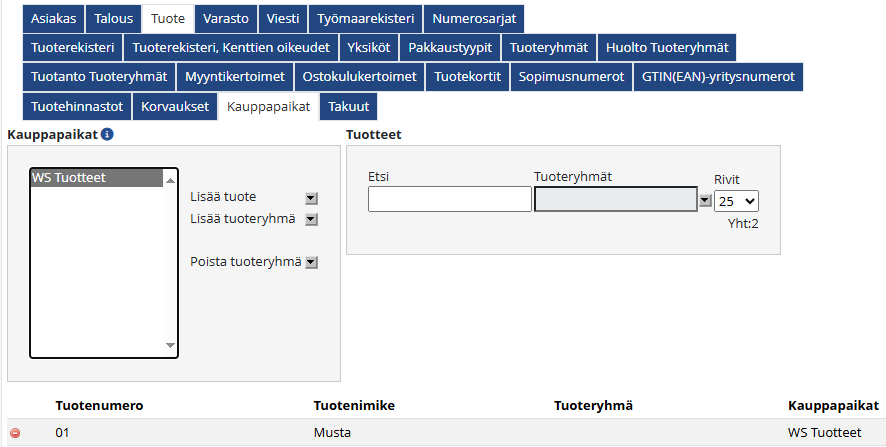Switch to the Asiakas tab
This screenshot has width=886, height=447.
[53, 19]
